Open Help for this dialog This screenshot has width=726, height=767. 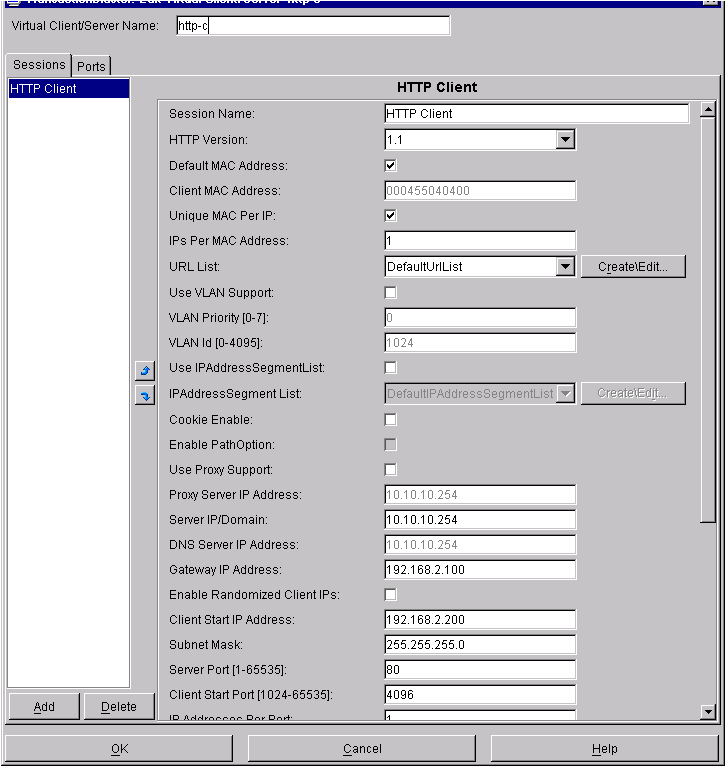point(605,748)
